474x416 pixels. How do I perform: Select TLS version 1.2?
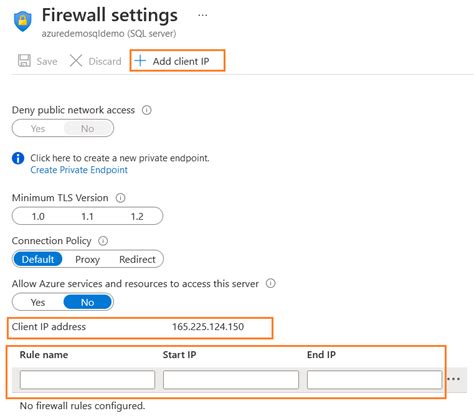click(x=137, y=217)
